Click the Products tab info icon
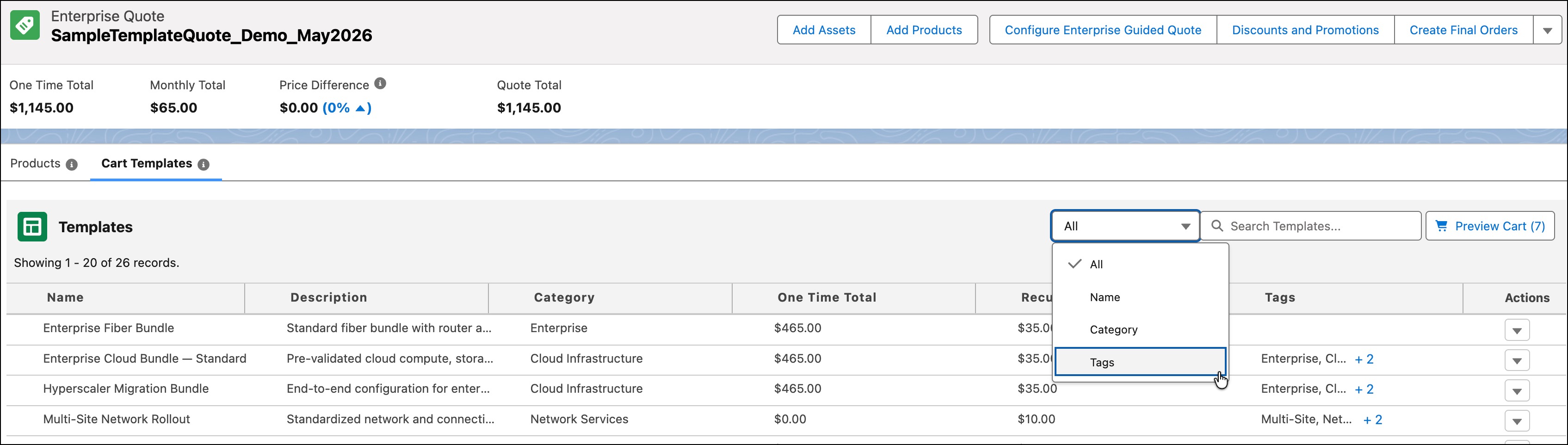1568x445 pixels. (x=72, y=164)
